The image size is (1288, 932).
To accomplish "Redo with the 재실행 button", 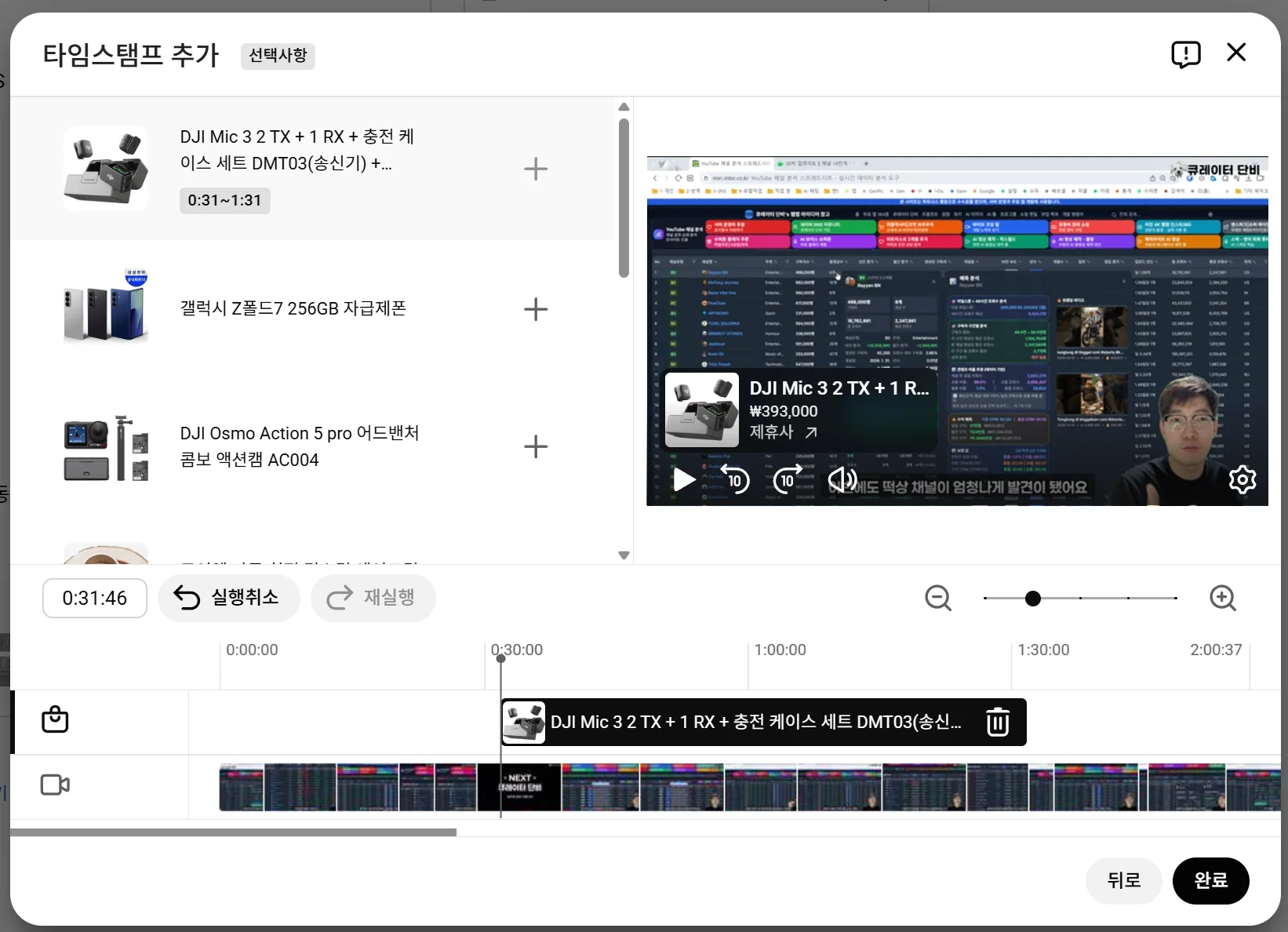I will (x=373, y=597).
